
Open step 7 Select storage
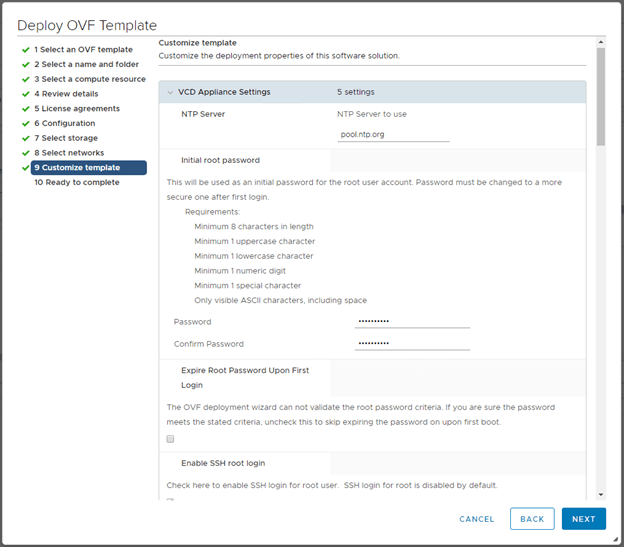[66, 138]
